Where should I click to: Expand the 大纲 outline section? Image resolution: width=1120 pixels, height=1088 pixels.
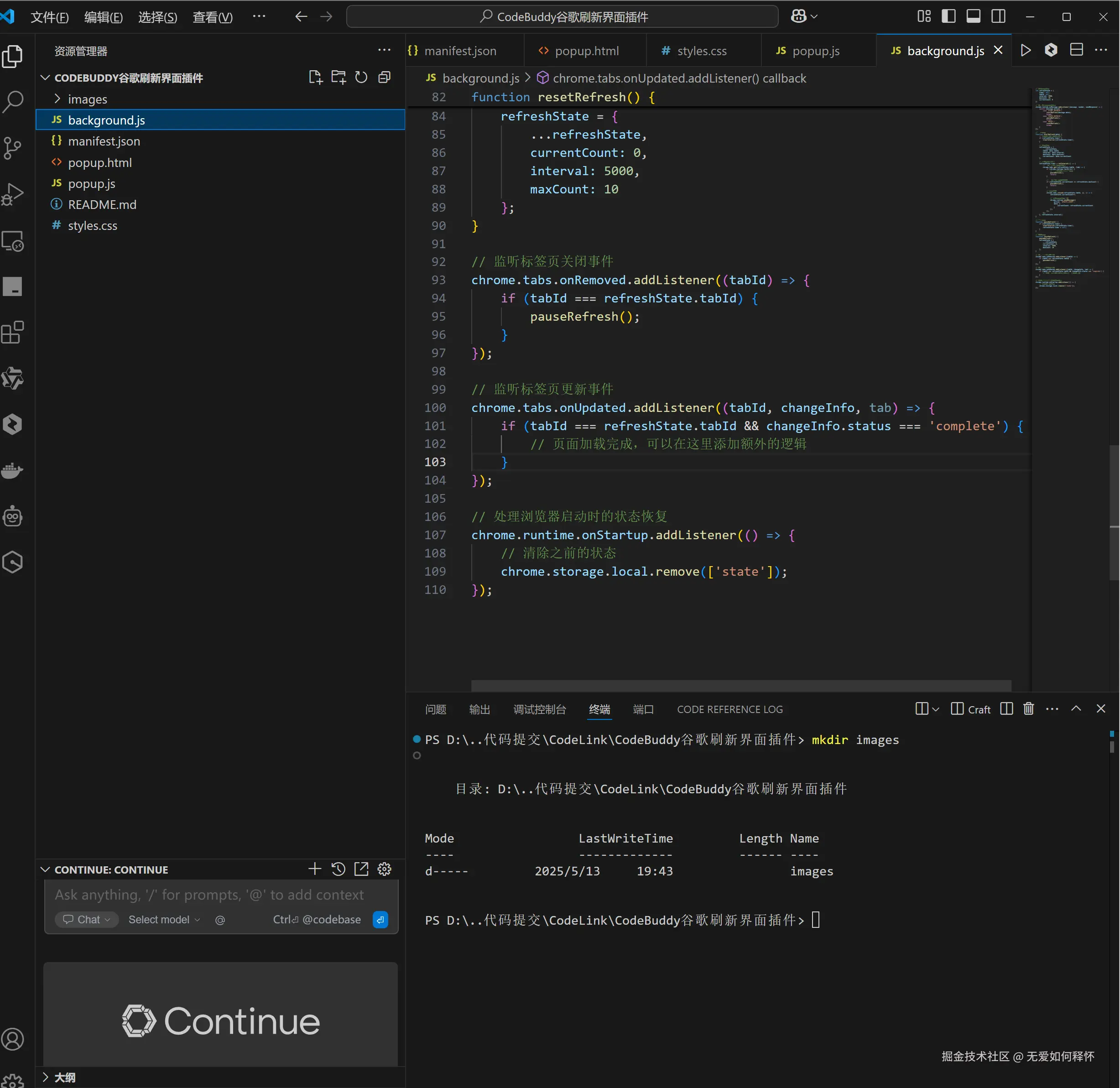coord(64,1077)
